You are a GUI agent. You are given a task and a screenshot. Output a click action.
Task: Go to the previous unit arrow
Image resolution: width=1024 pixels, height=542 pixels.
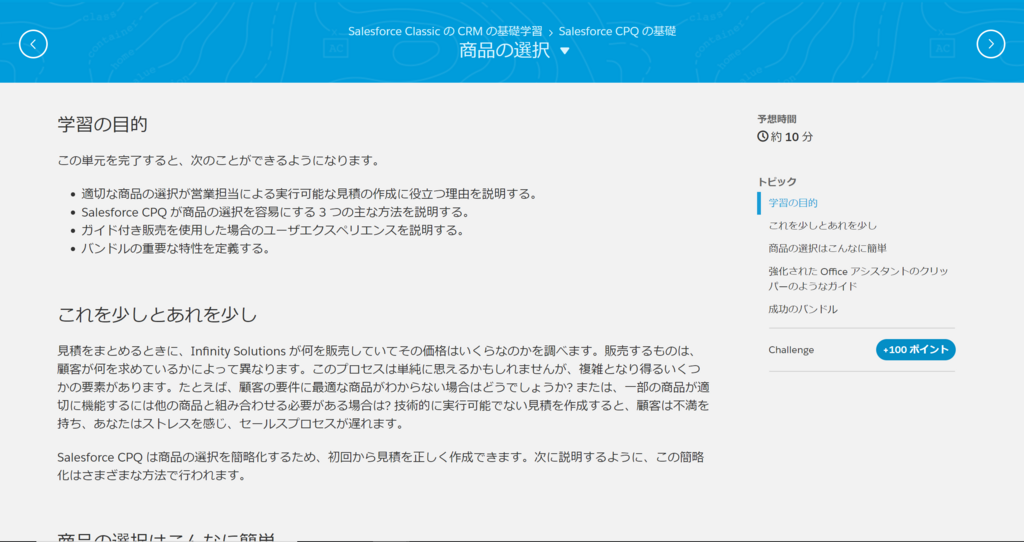[x=33, y=44]
